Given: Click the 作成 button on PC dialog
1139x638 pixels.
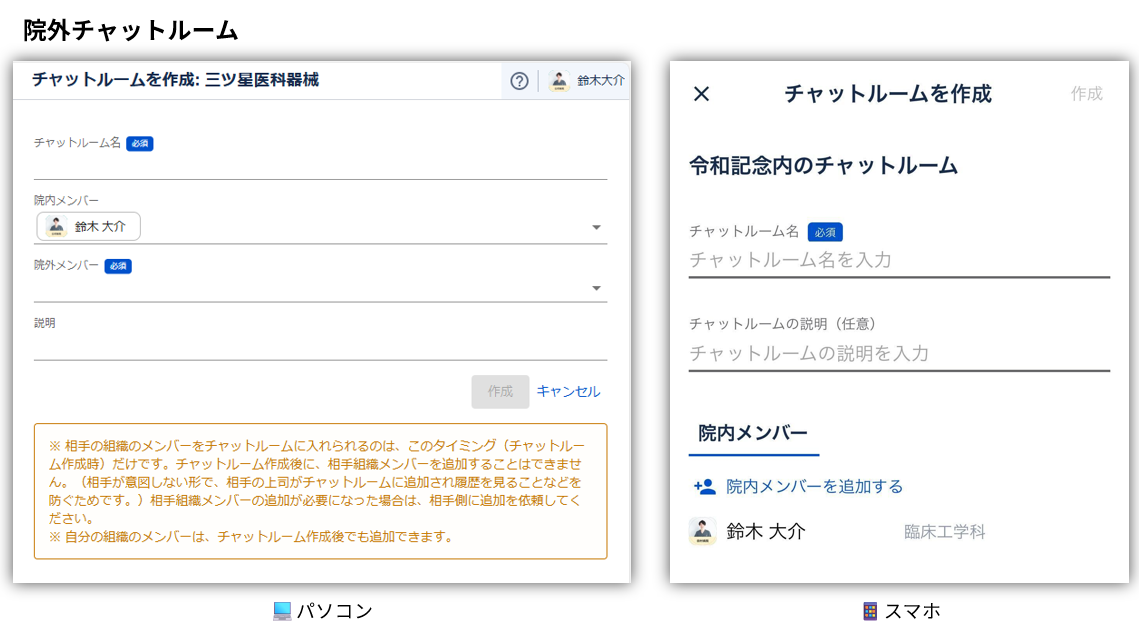Looking at the screenshot, I should (x=500, y=392).
